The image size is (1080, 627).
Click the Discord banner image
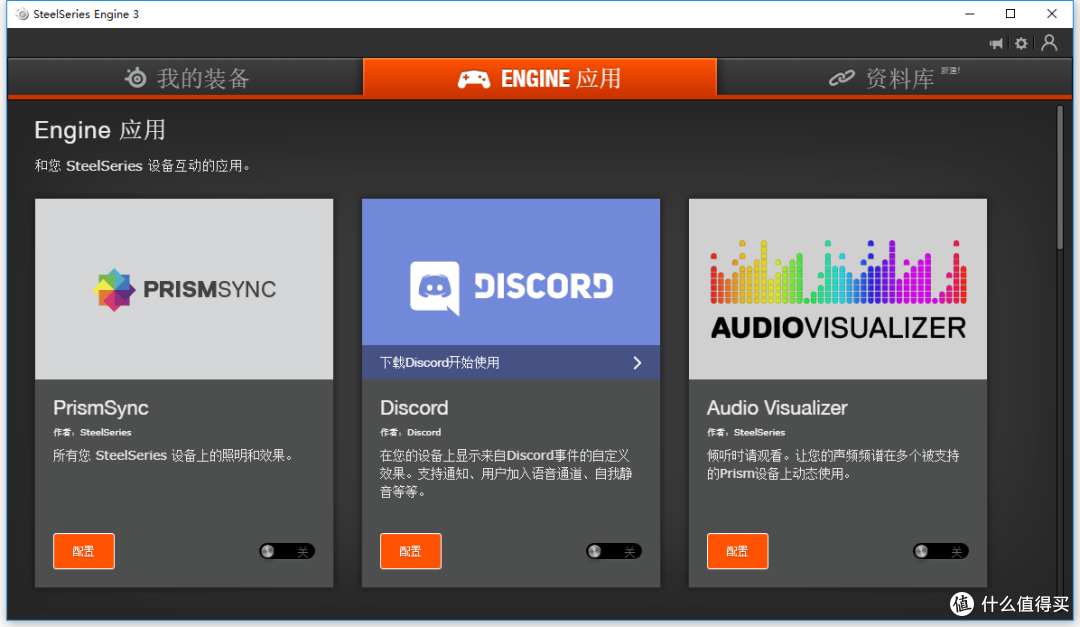tap(511, 272)
